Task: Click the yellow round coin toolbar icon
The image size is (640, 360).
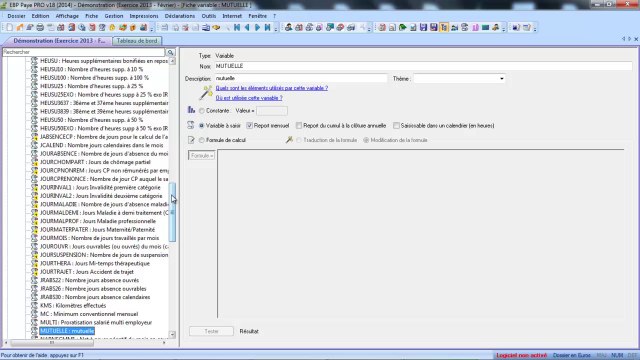Action: pos(112,28)
